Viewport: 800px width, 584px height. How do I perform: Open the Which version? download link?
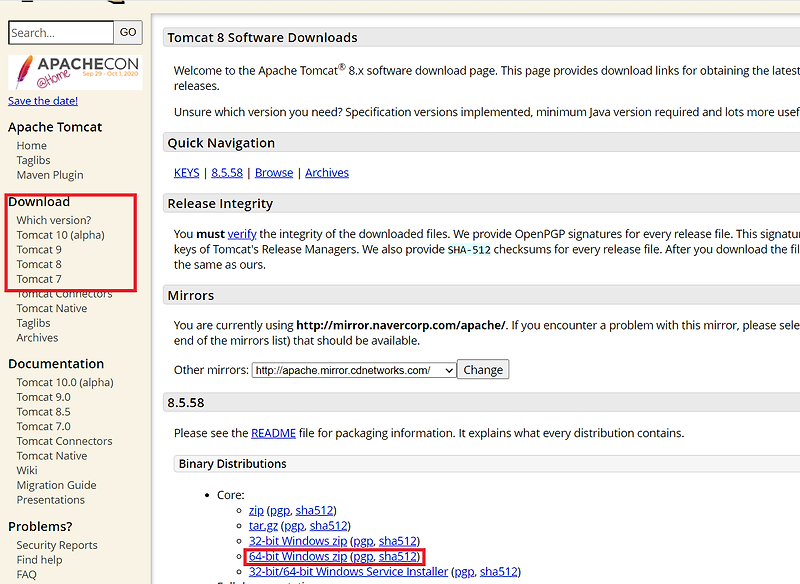(54, 220)
